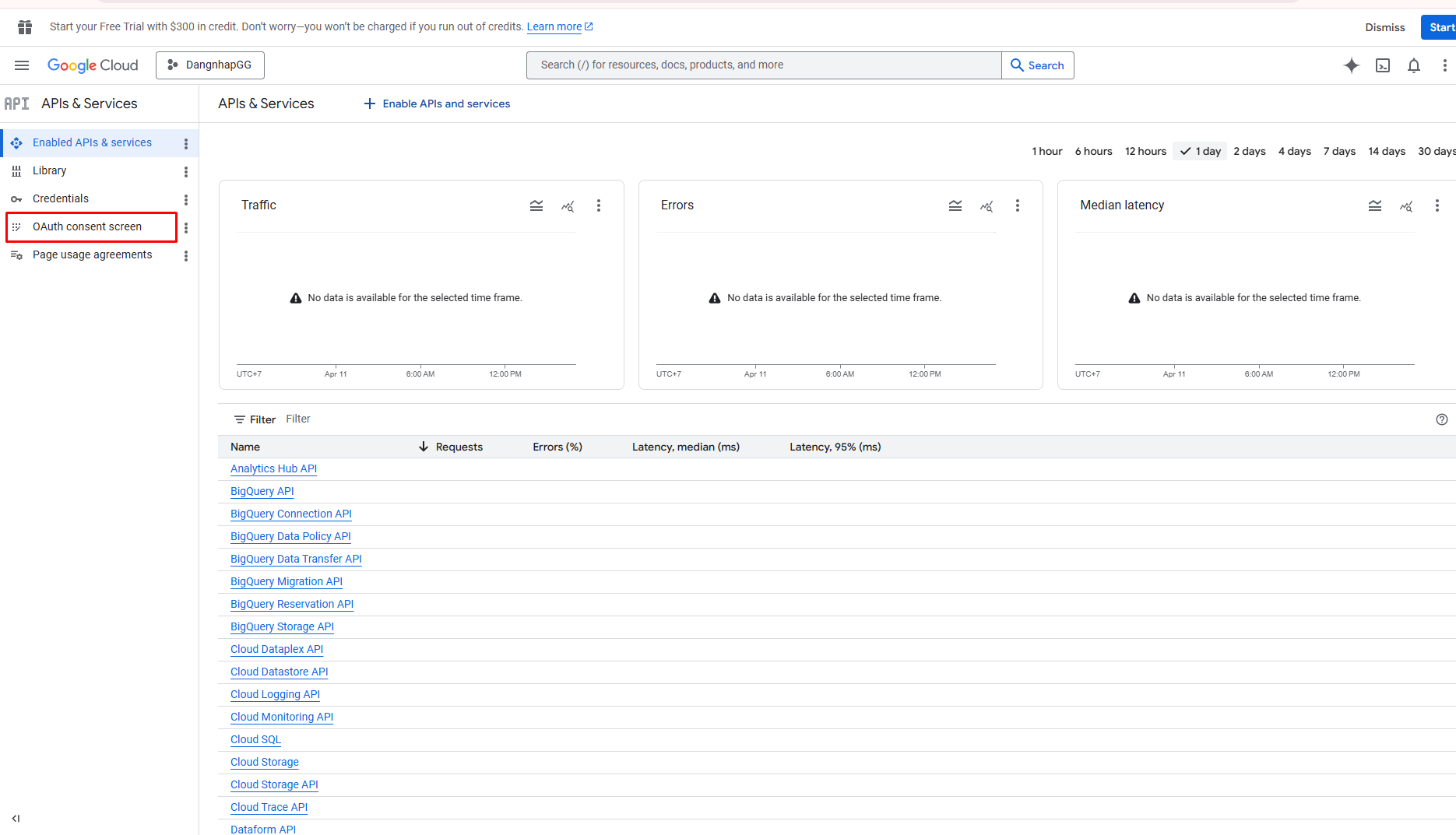
Task: Select the 7 days time range
Action: [x=1339, y=151]
